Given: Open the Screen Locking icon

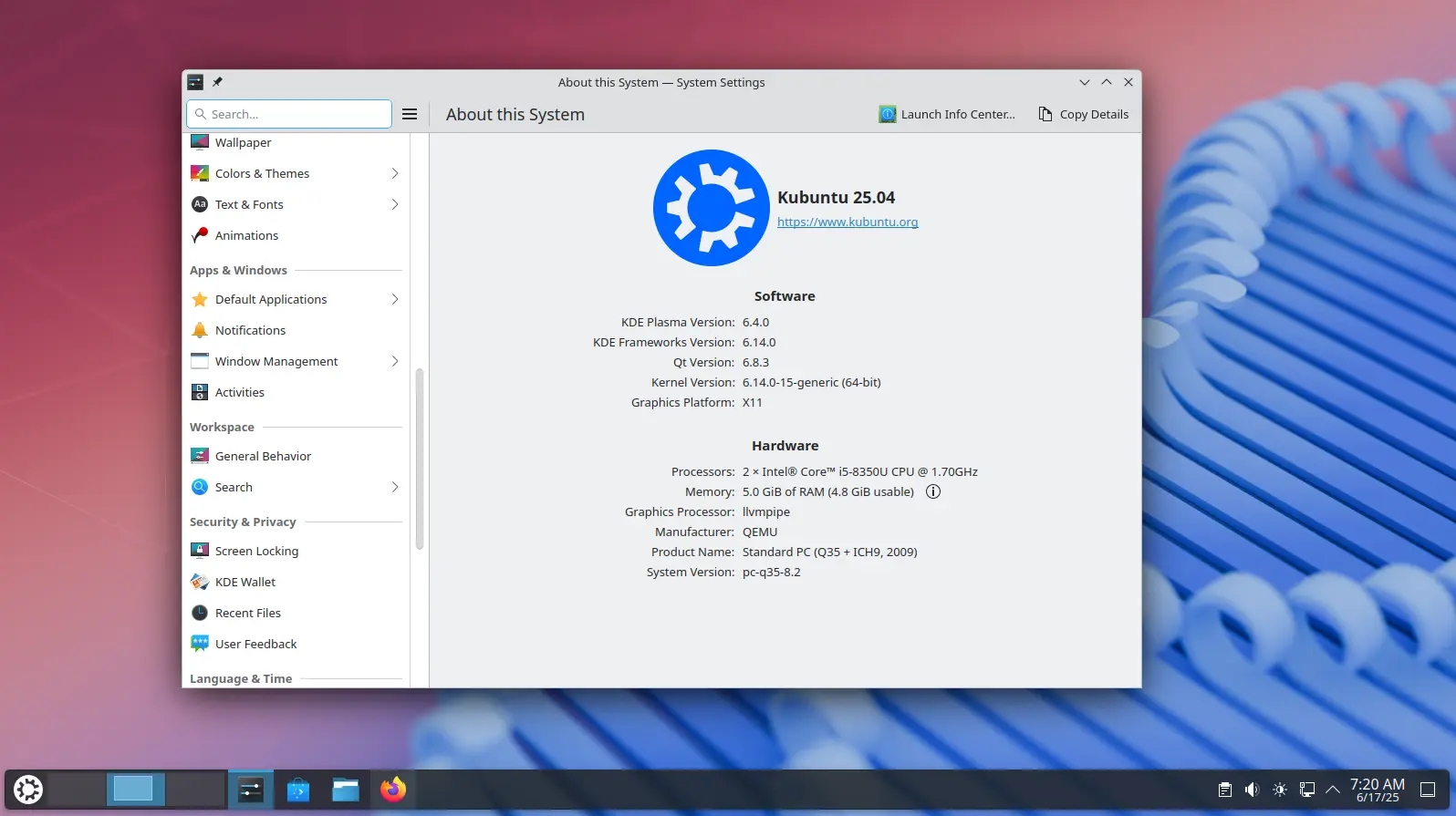Looking at the screenshot, I should [200, 551].
